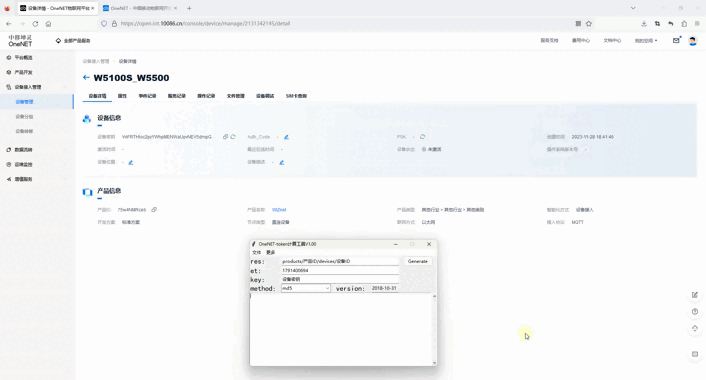Open 设备分组 in sidebar
706x380 pixels.
[24, 117]
